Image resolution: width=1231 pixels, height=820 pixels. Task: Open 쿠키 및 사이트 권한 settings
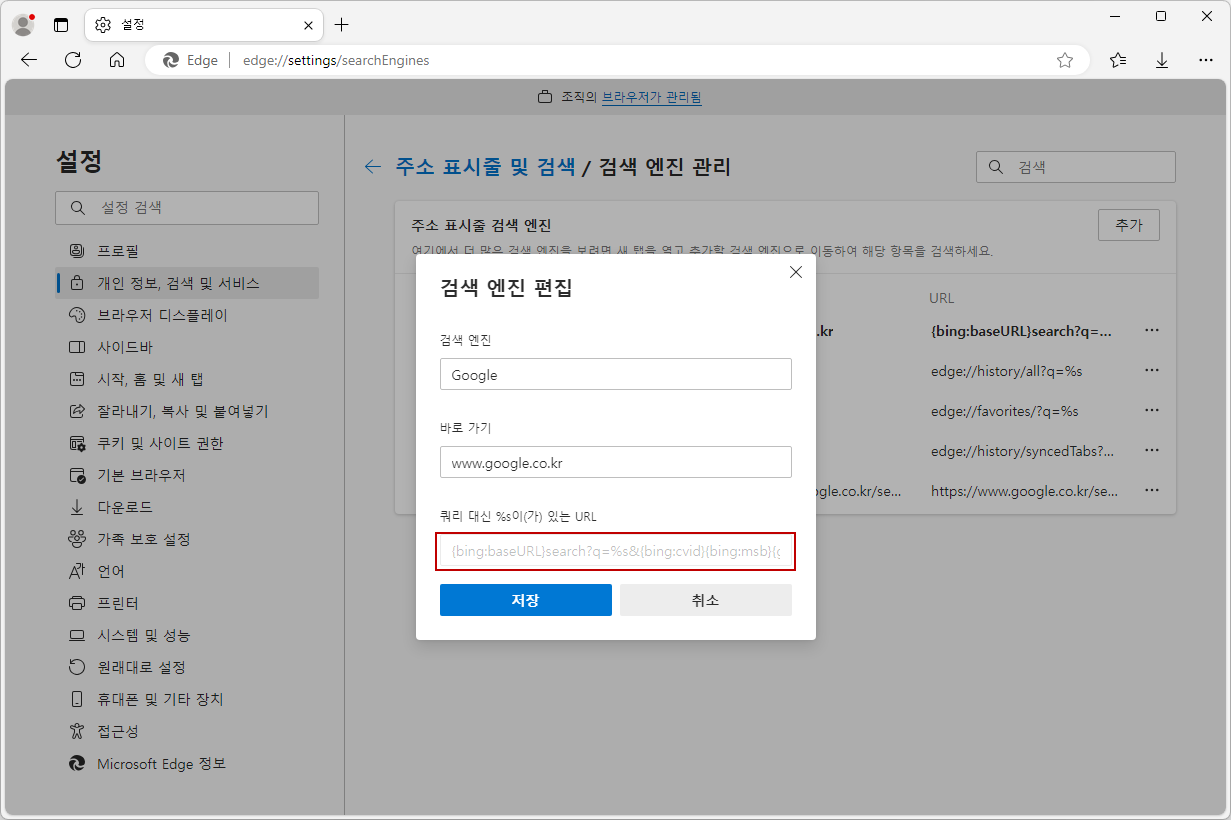click(x=187, y=443)
